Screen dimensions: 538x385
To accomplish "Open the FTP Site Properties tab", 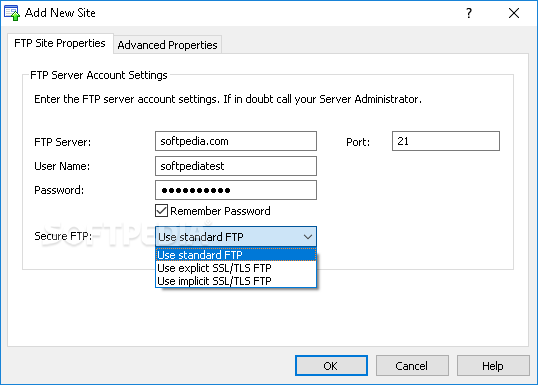I will (x=60, y=43).
